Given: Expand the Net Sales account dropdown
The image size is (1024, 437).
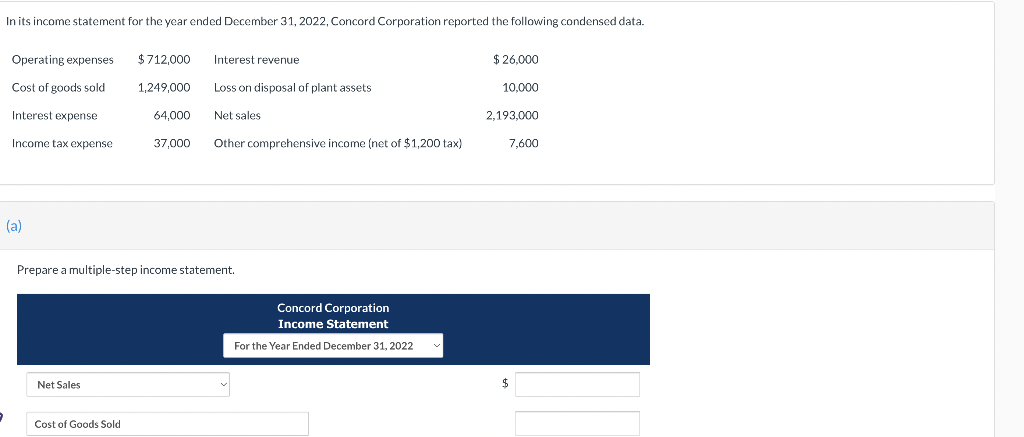Looking at the screenshot, I should [127, 385].
